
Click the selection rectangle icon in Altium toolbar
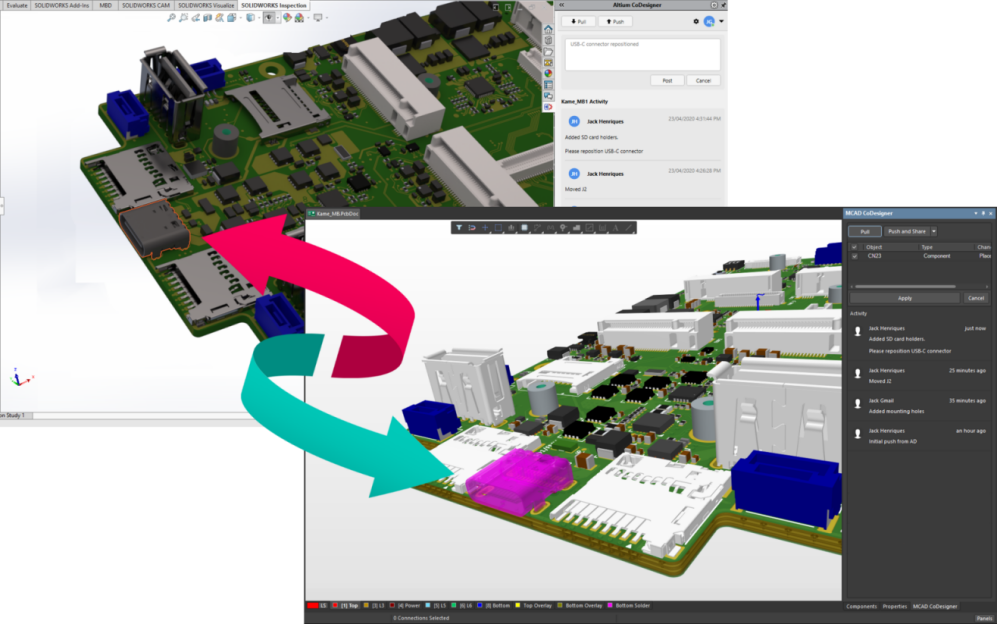click(498, 228)
